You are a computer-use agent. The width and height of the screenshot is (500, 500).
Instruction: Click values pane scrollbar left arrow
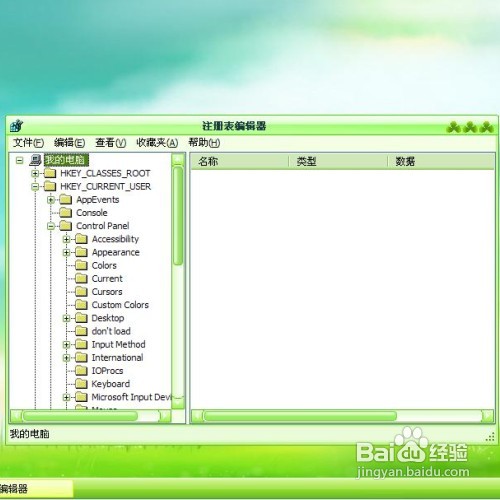click(197, 416)
